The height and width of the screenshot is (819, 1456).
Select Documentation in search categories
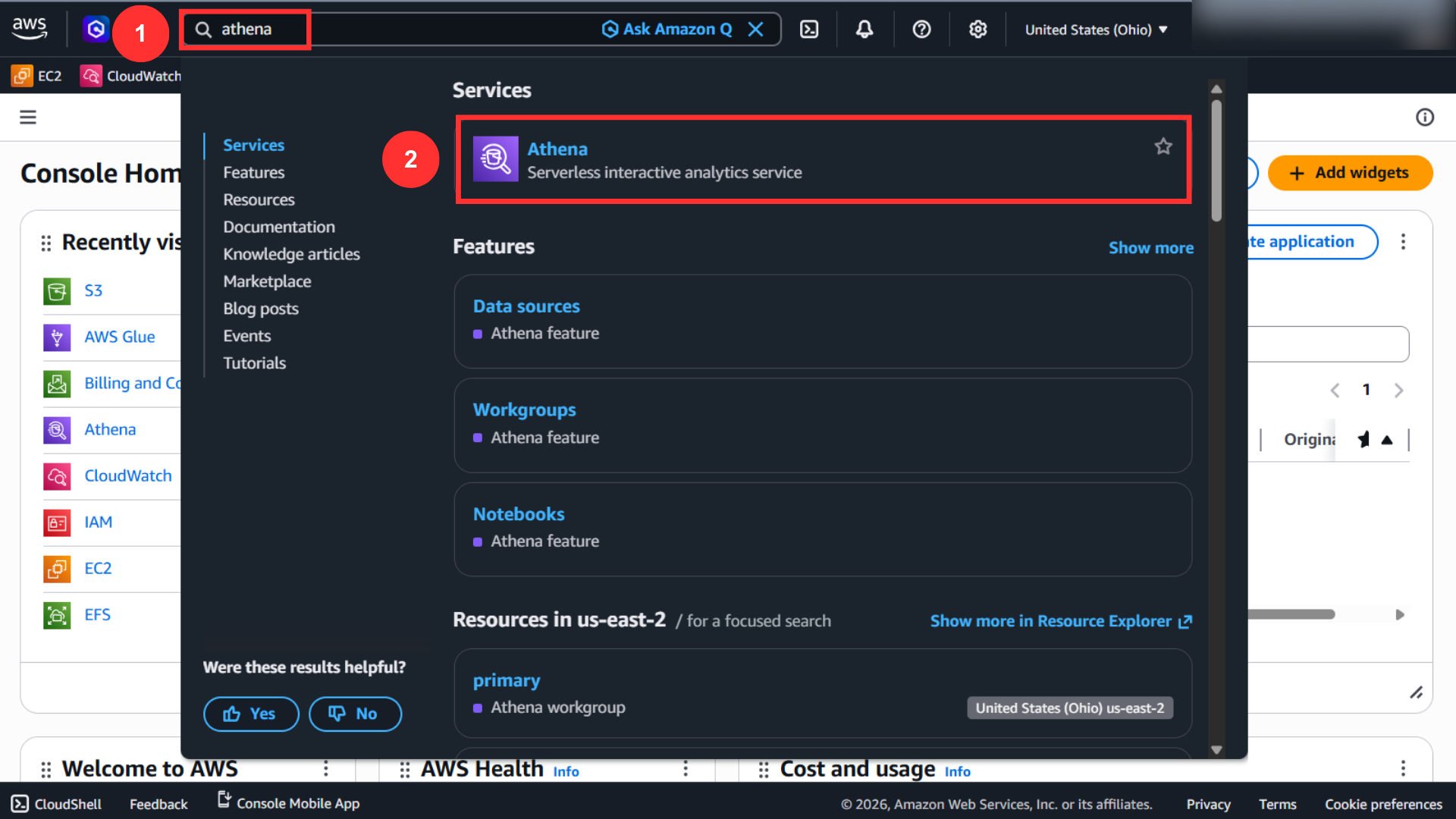(279, 227)
